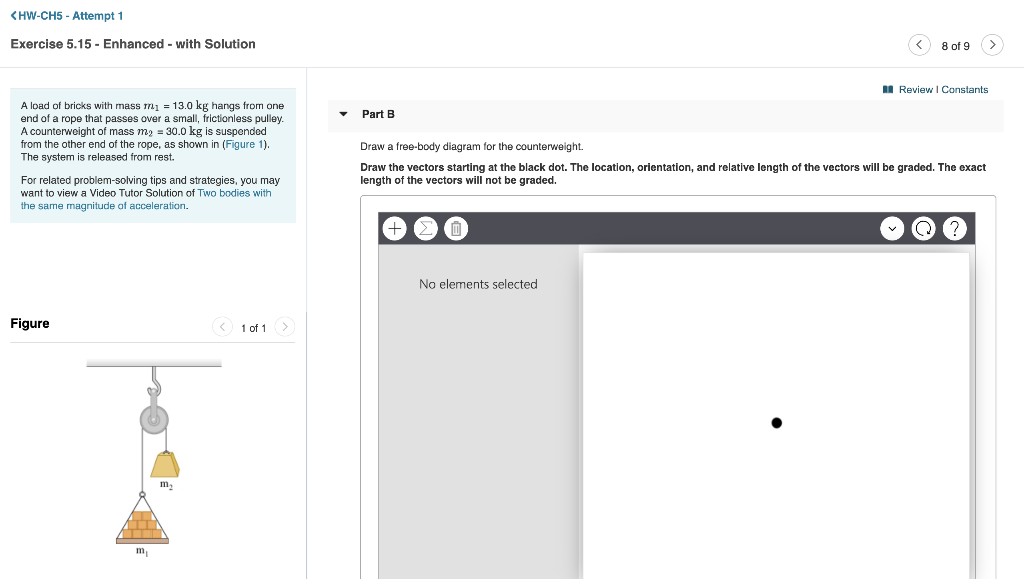Click the reset circular arrow icon
Image resolution: width=1024 pixels, height=579 pixels.
923,228
